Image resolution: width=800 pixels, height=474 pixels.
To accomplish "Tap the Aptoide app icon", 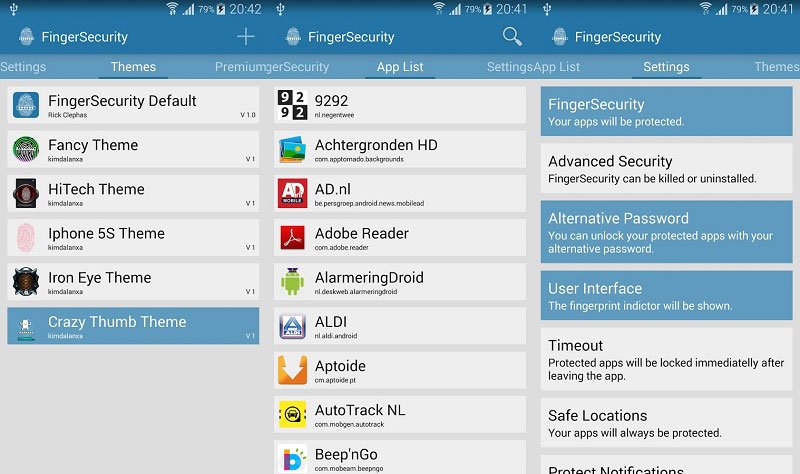I will pos(292,370).
